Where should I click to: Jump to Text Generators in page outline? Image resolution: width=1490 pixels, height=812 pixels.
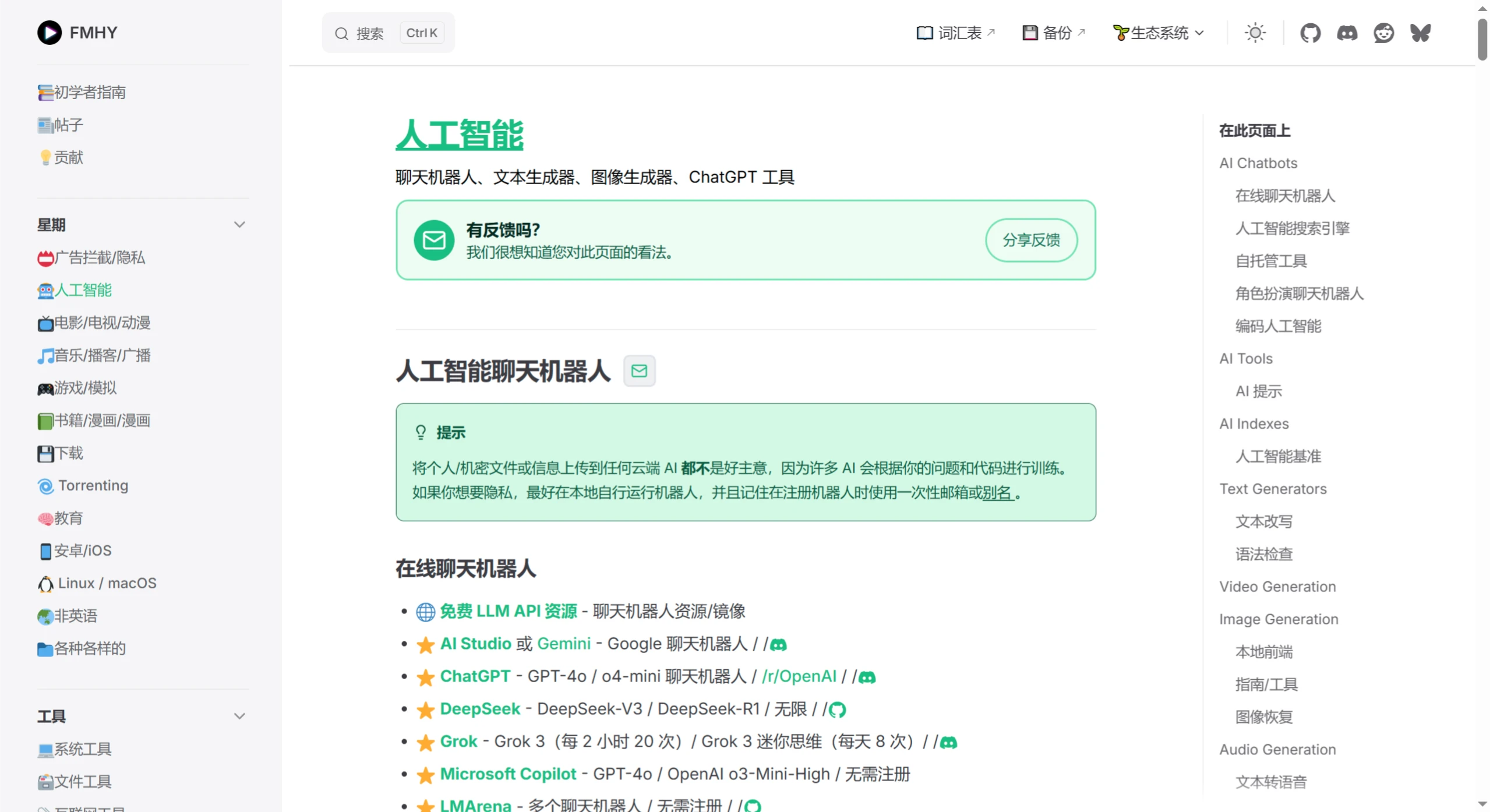pyautogui.click(x=1273, y=489)
